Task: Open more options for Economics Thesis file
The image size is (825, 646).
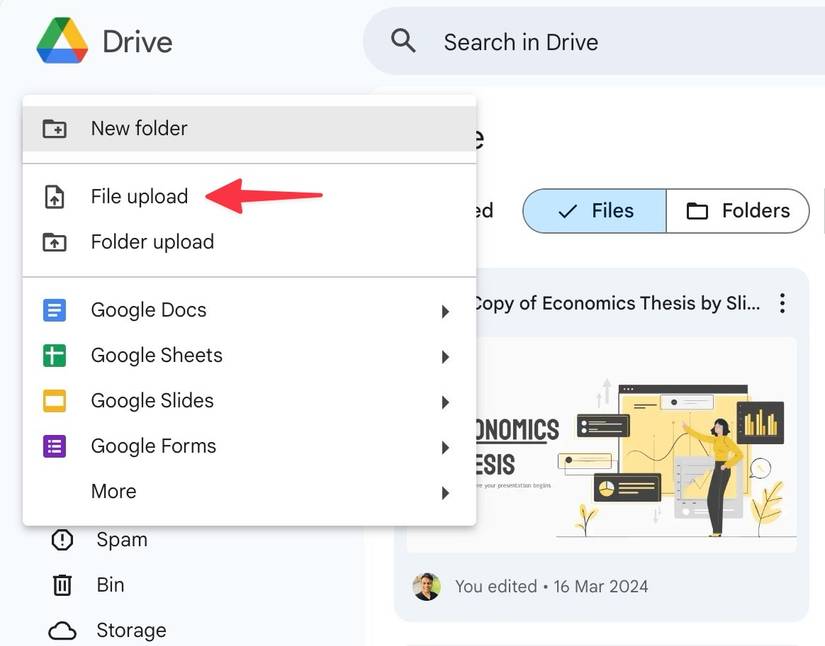Action: click(x=783, y=303)
